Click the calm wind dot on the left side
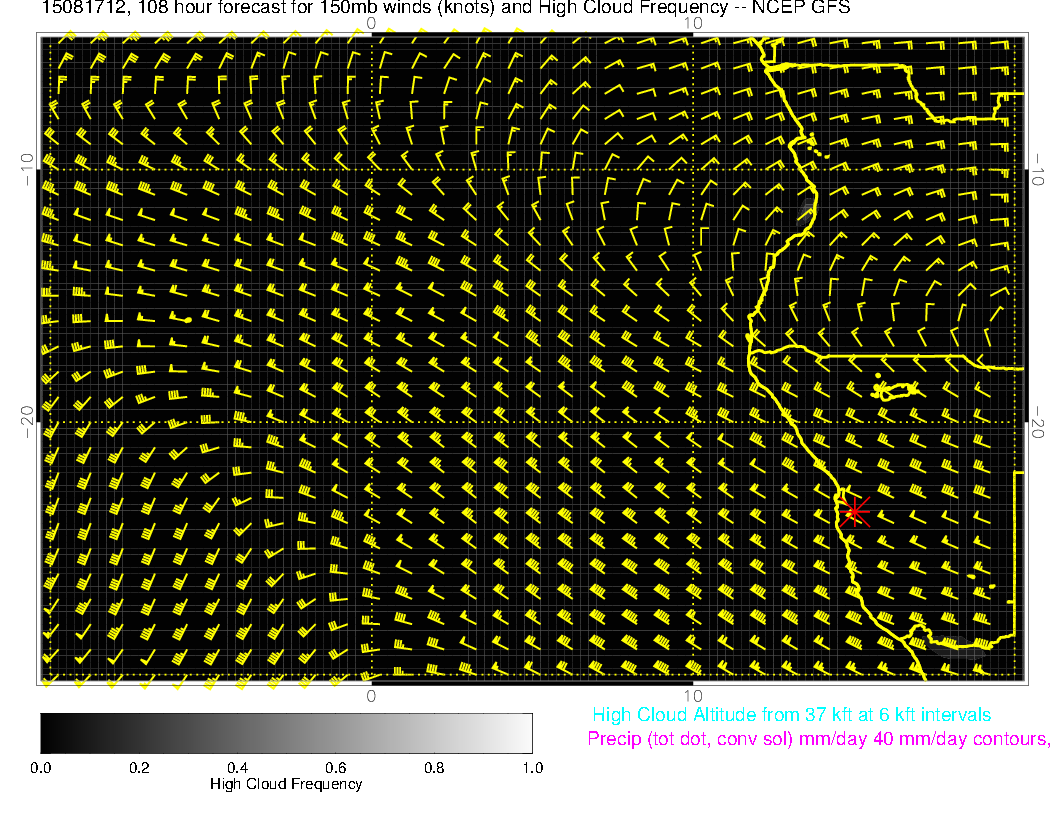The width and height of the screenshot is (1056, 816). (187, 319)
